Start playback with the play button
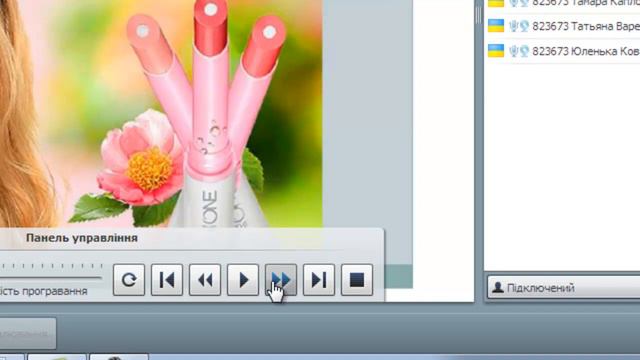This screenshot has height=360, width=640. click(x=243, y=280)
